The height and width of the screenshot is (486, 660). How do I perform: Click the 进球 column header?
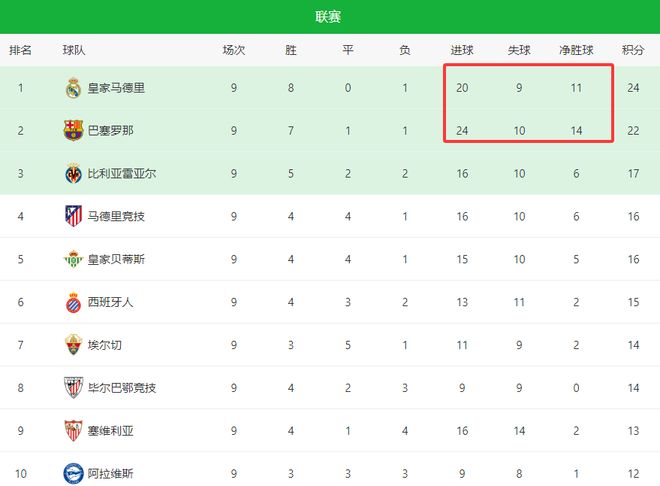click(x=462, y=50)
